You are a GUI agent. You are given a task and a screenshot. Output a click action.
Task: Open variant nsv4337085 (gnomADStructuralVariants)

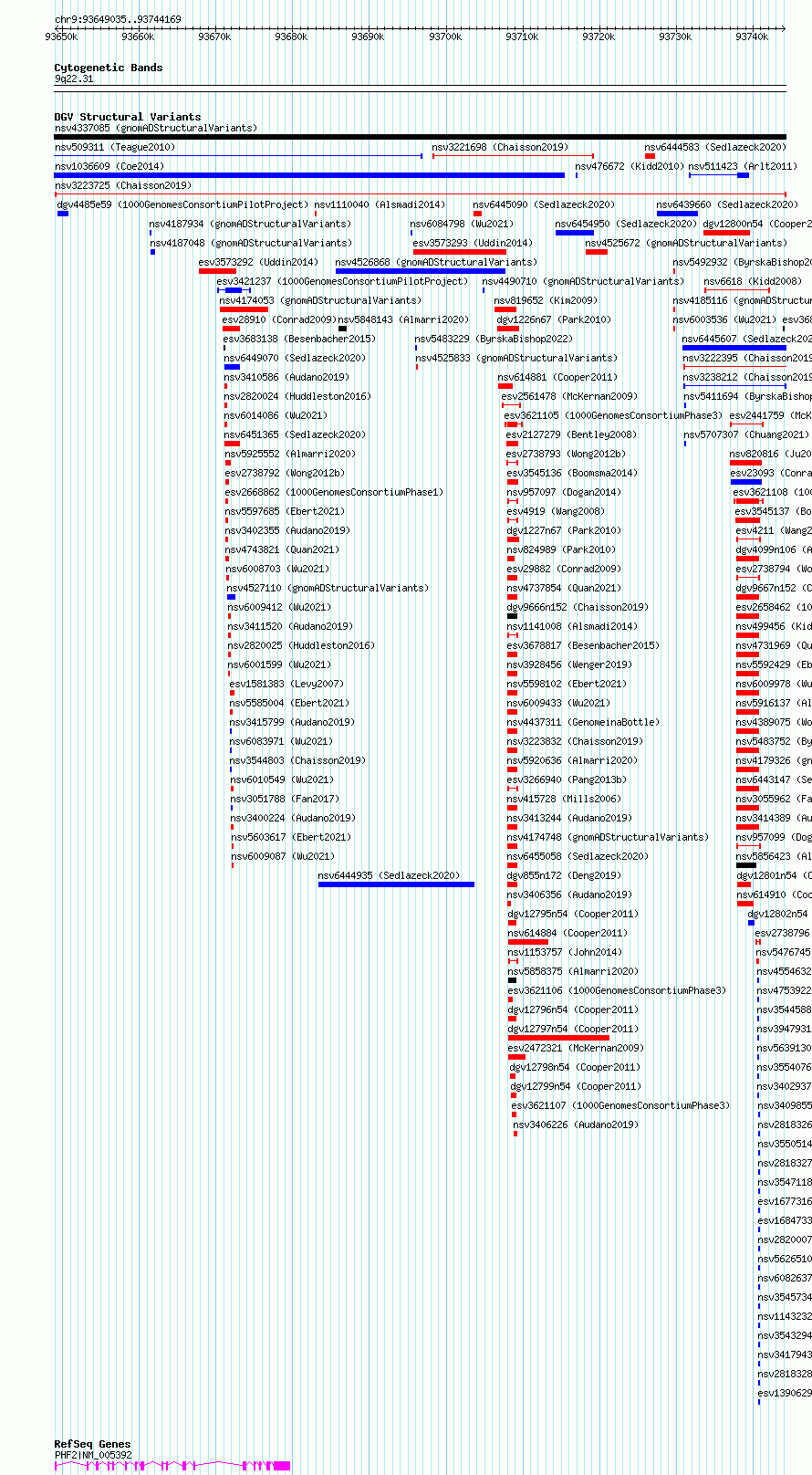156,128
